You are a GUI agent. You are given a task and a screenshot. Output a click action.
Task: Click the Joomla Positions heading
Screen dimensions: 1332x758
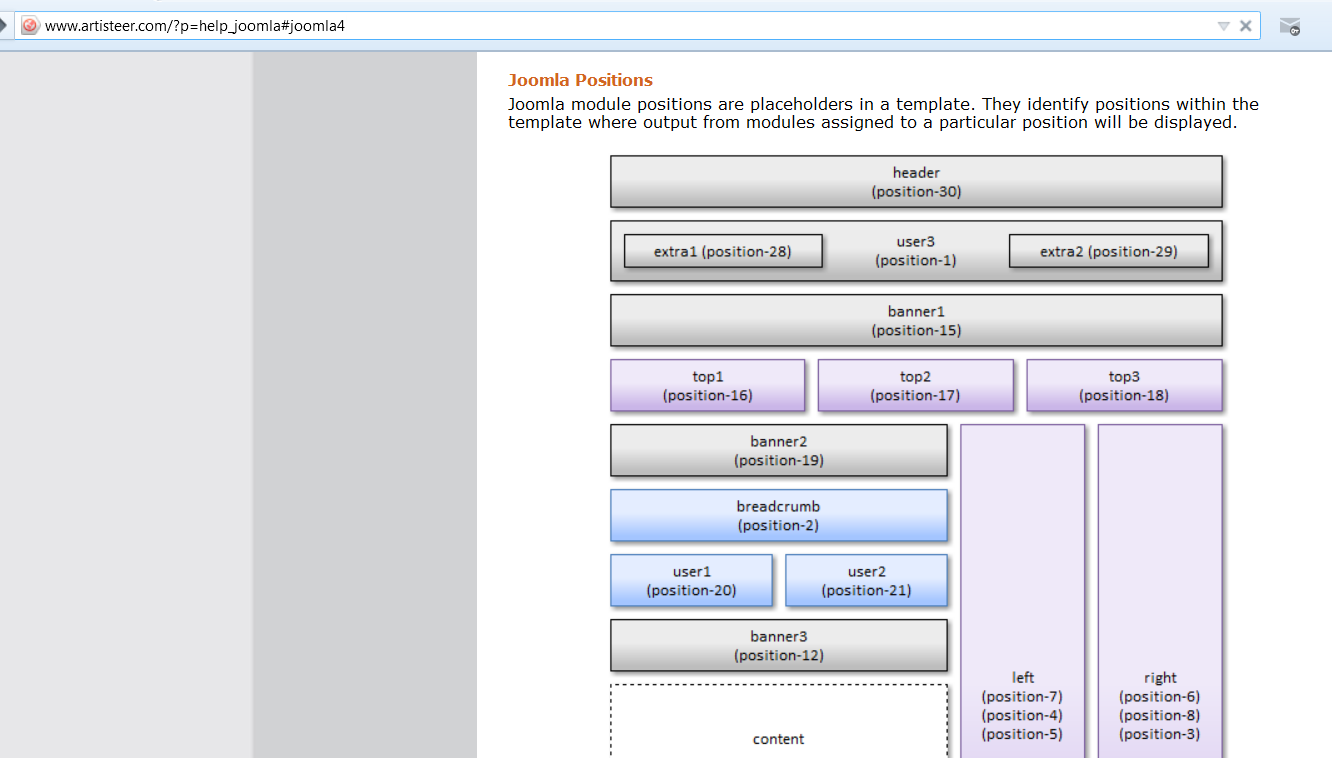click(580, 80)
